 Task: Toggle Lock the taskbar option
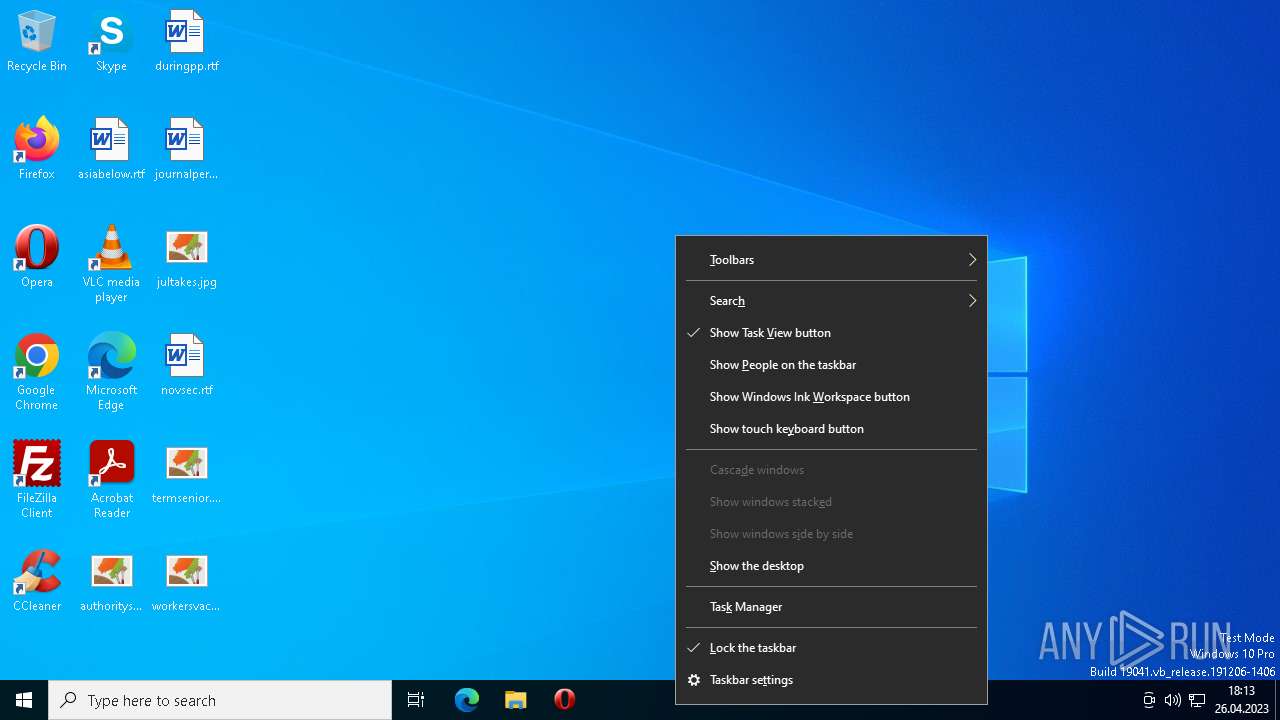point(831,648)
